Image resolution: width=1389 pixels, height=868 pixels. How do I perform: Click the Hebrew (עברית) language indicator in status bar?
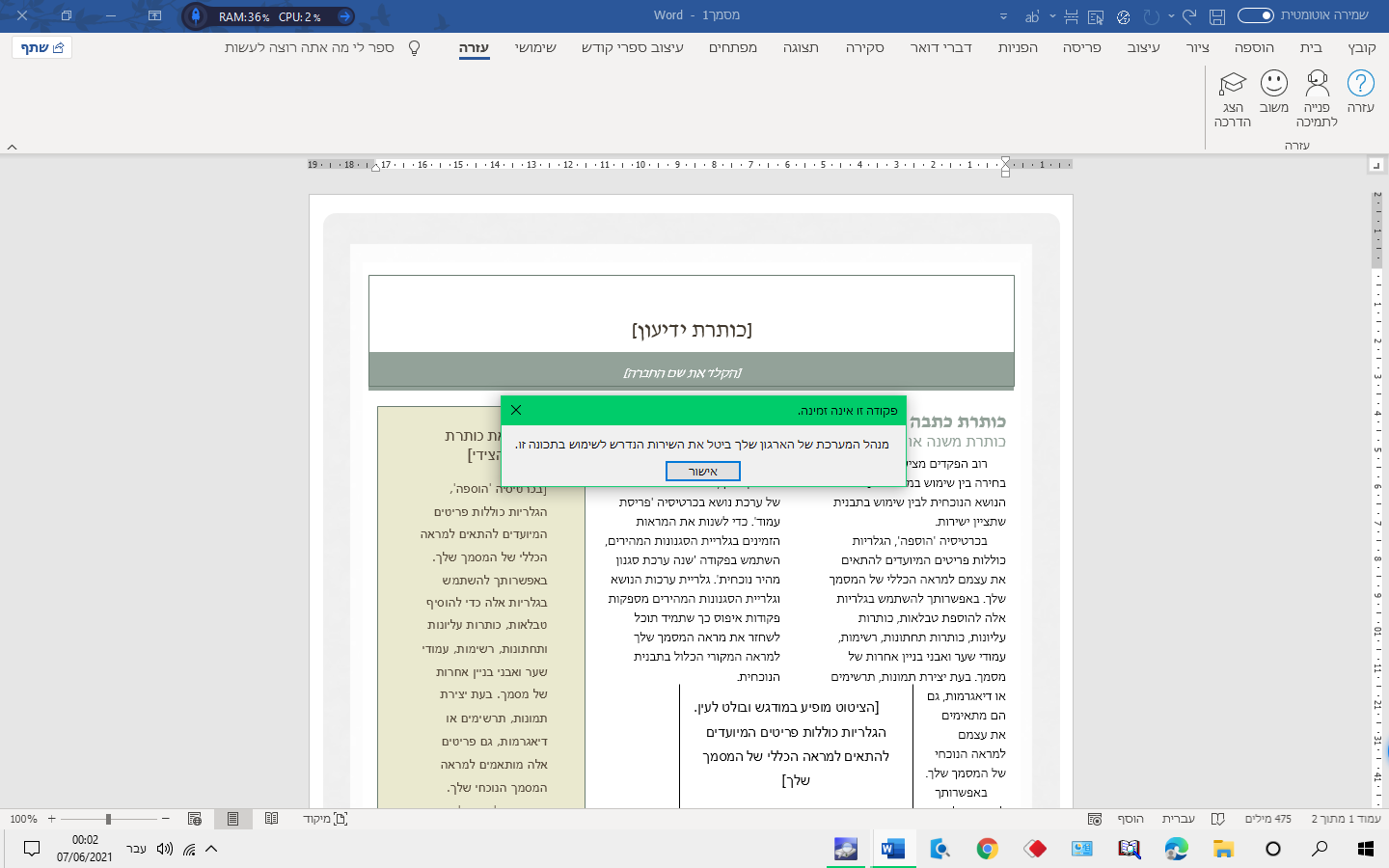click(1178, 819)
